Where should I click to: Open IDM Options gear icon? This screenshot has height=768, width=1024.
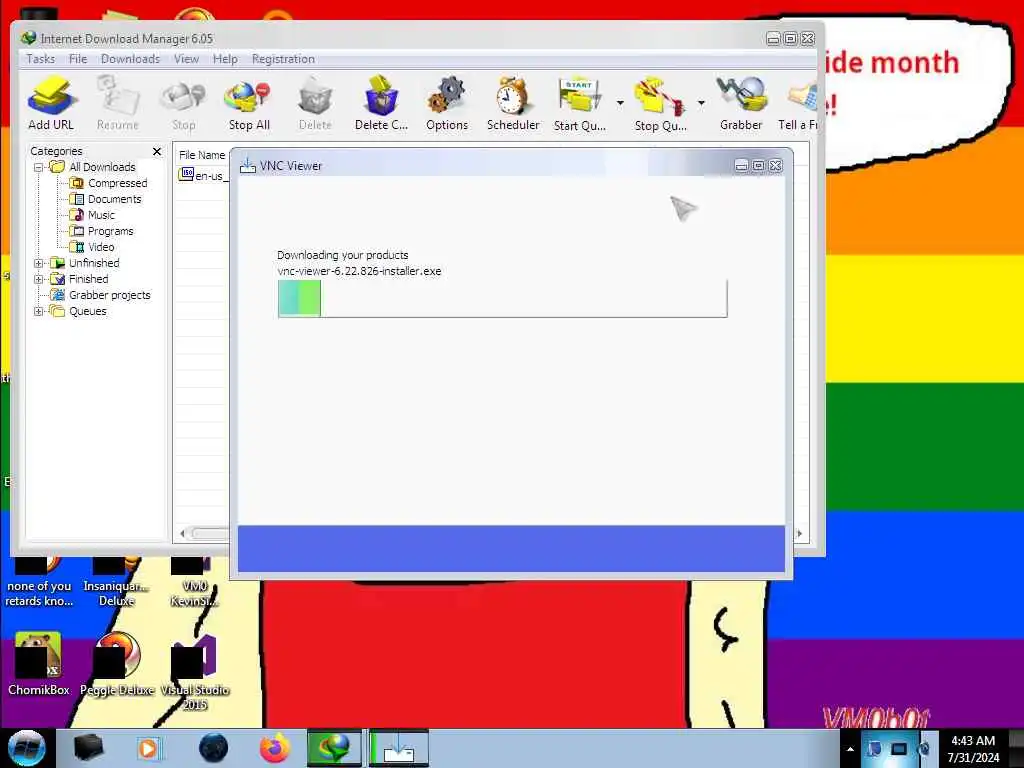(447, 102)
